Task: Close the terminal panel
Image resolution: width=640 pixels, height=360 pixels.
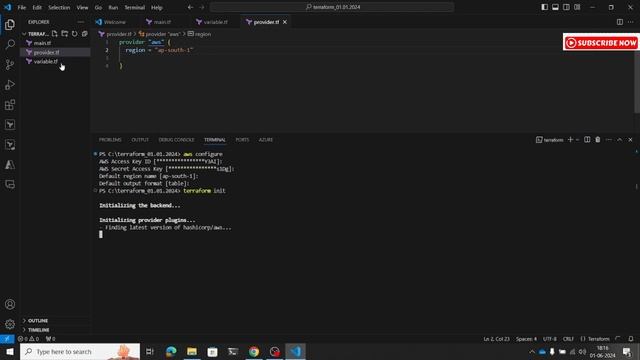Action: pyautogui.click(x=630, y=140)
